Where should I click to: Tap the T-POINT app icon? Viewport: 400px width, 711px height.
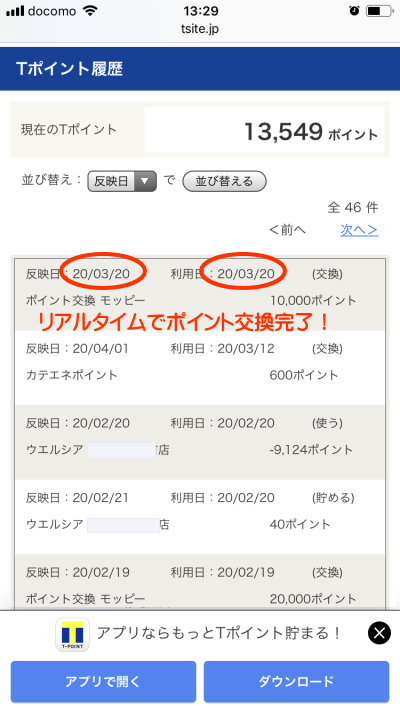pyautogui.click(x=73, y=635)
